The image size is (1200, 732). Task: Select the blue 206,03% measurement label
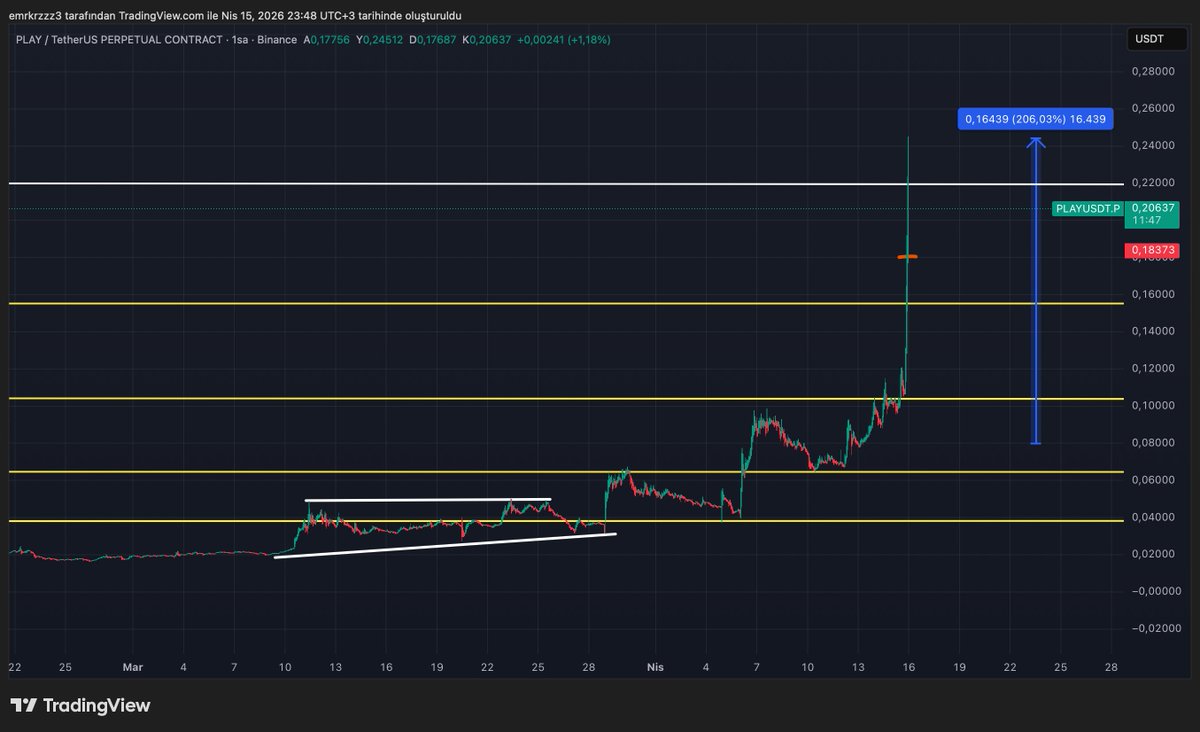click(x=1035, y=118)
